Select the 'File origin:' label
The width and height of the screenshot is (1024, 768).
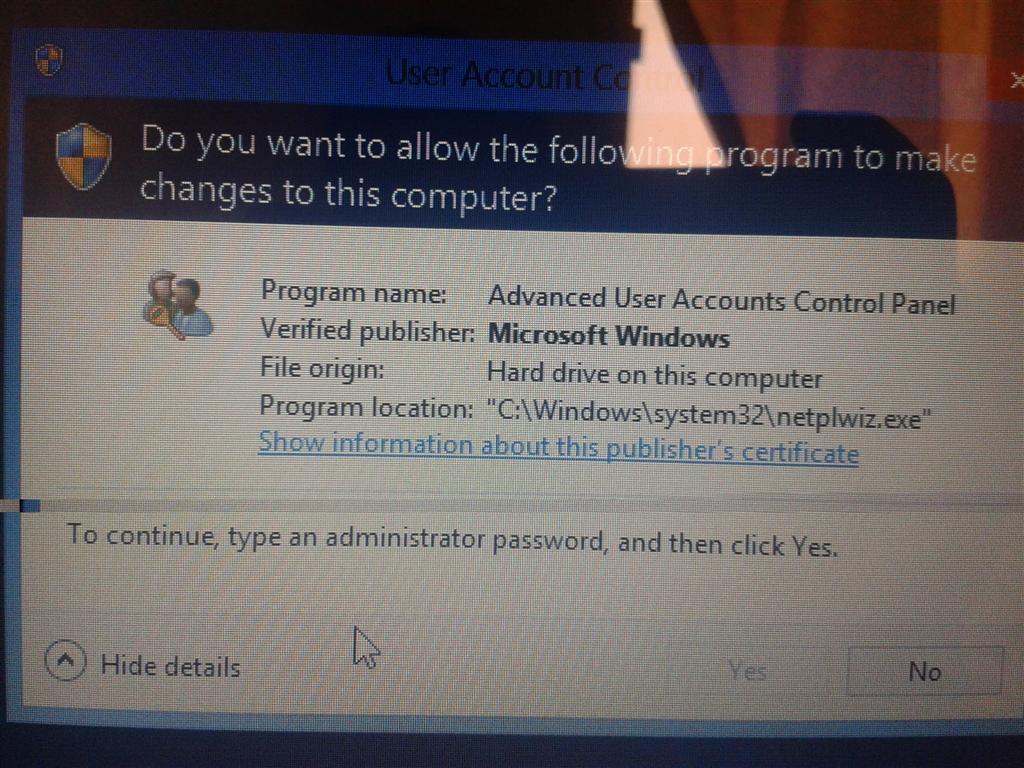coord(322,368)
